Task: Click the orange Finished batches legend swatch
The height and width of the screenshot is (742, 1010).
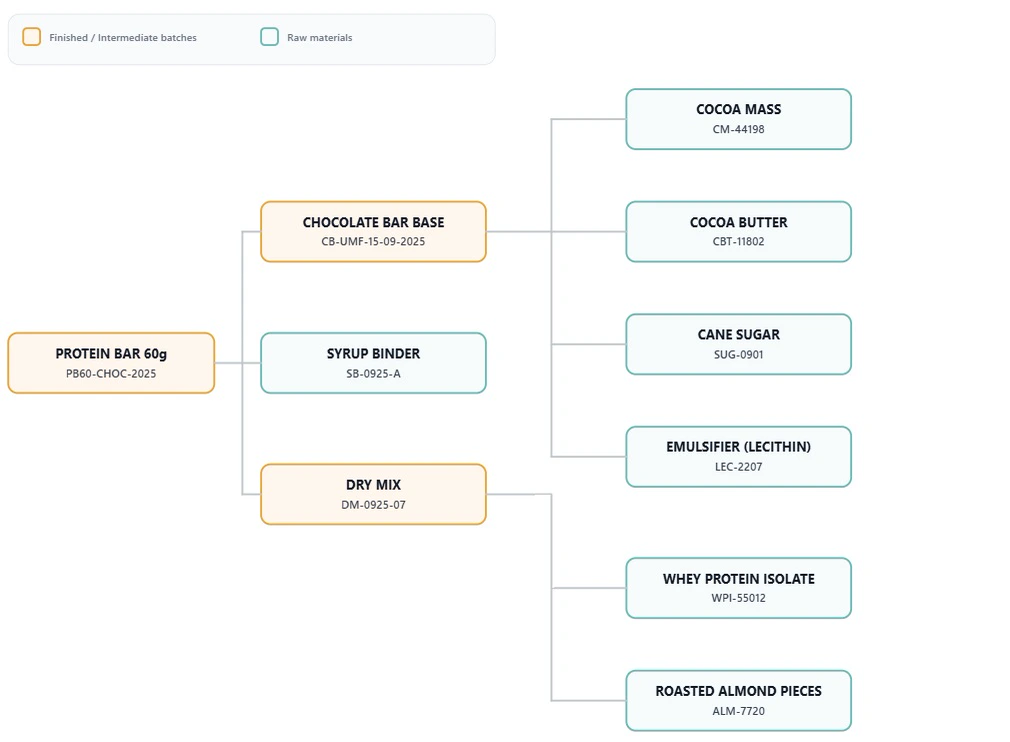Action: [31, 36]
